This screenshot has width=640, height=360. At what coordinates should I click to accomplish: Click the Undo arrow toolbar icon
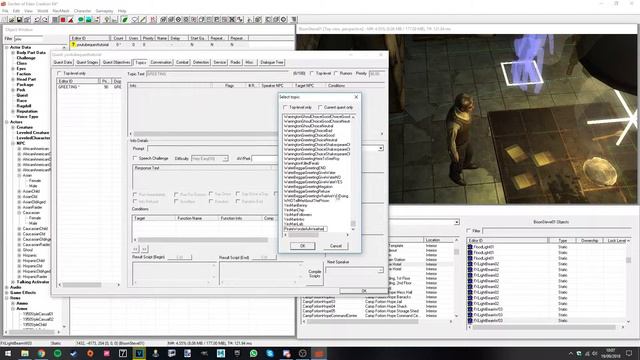pyautogui.click(x=37, y=20)
